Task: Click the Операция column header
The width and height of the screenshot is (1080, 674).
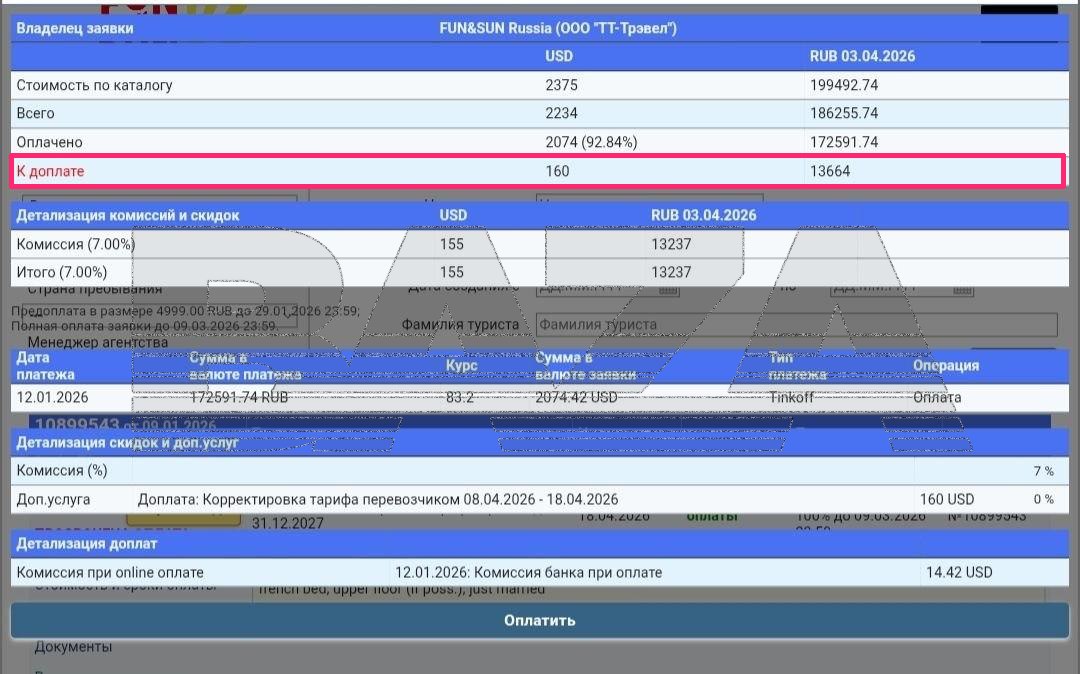Action: point(945,366)
